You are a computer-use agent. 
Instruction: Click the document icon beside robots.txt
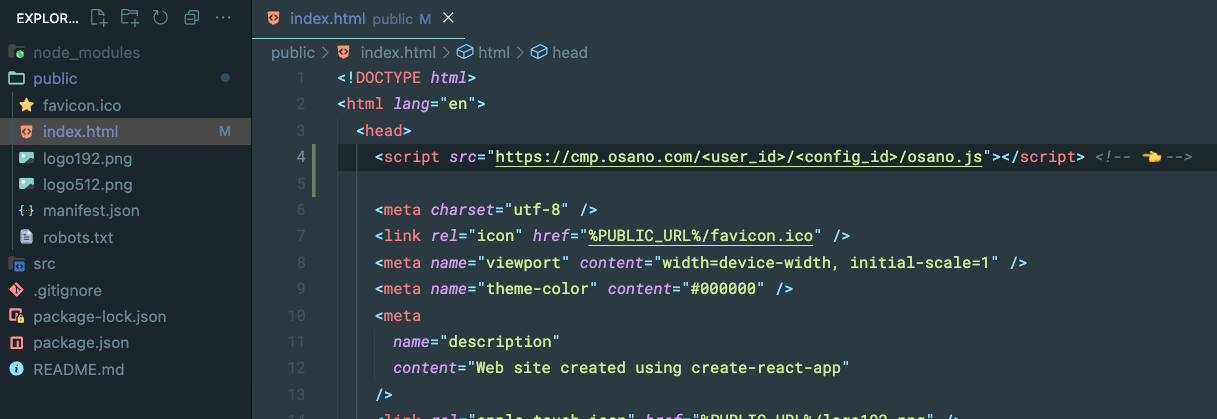point(26,237)
